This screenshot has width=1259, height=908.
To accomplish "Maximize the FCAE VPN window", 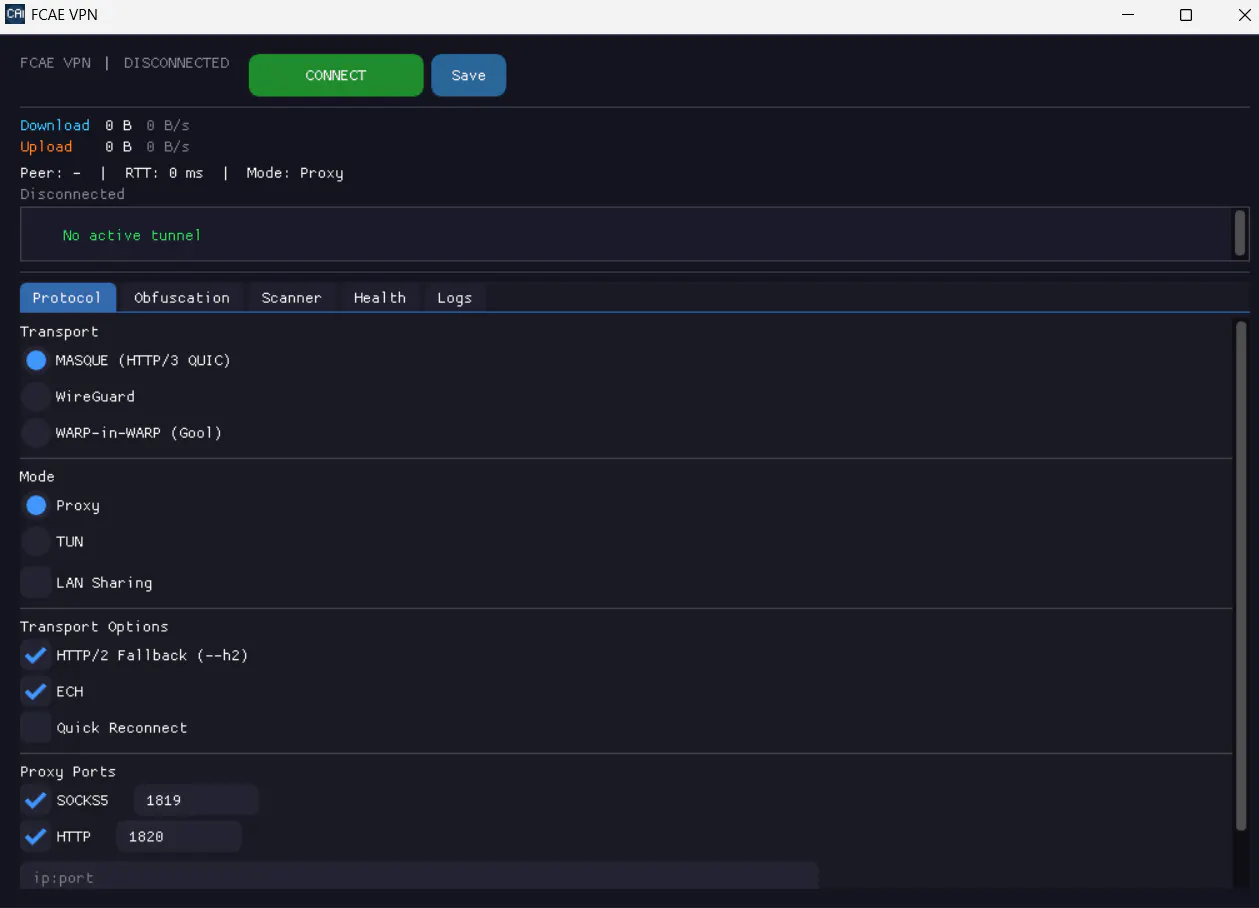I will click(x=1186, y=15).
